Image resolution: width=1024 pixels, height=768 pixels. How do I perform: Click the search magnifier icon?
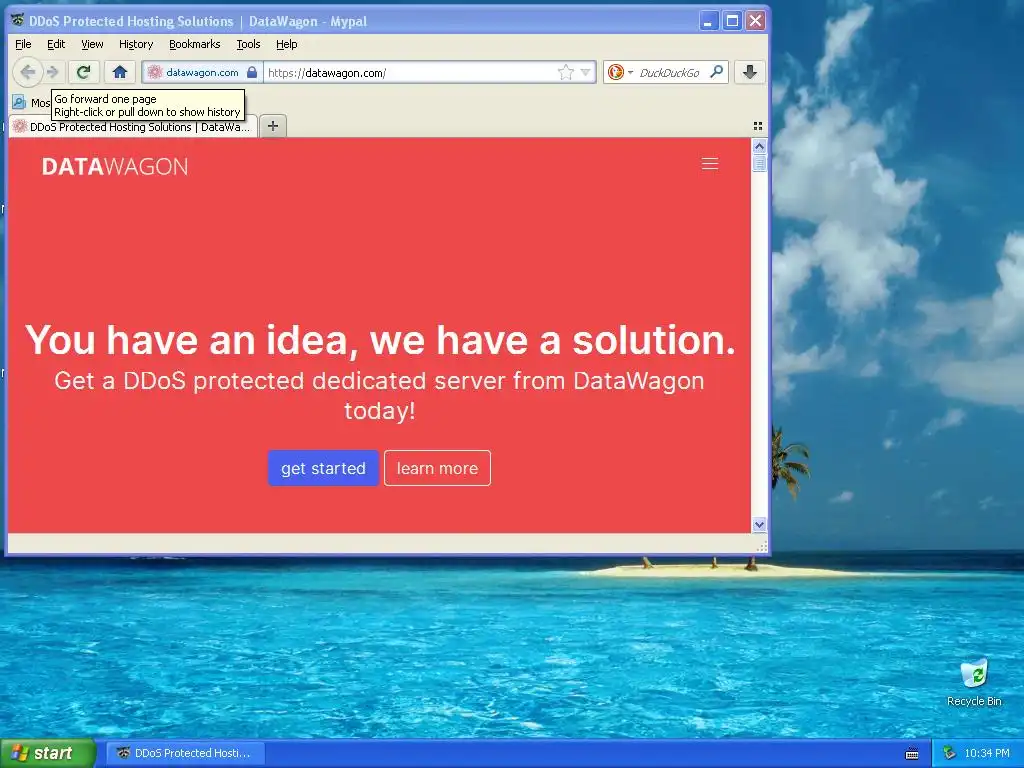(716, 72)
